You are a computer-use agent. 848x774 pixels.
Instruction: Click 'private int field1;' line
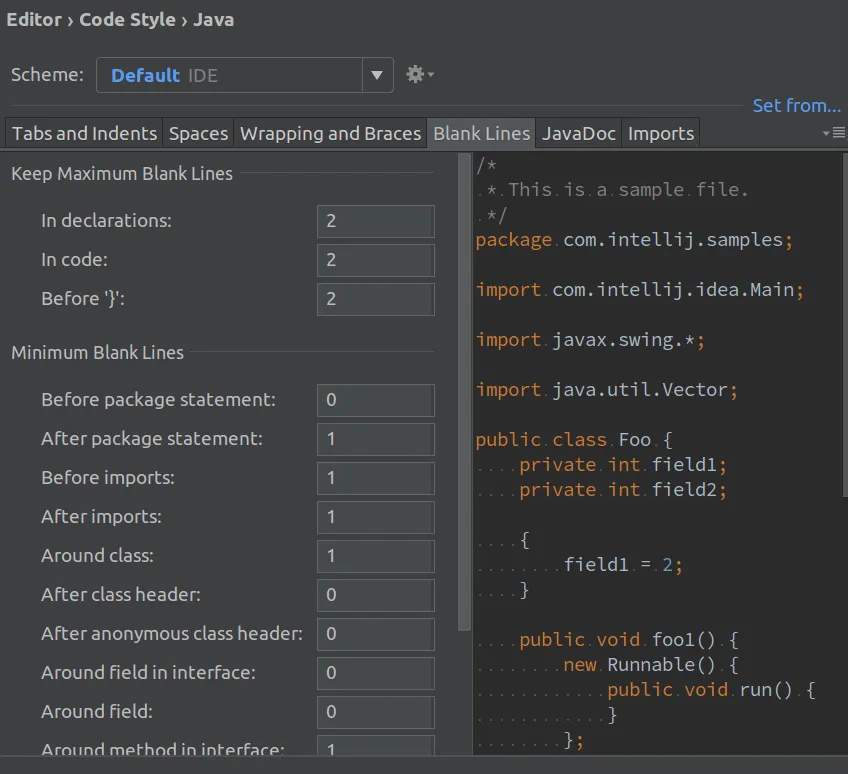pos(623,465)
